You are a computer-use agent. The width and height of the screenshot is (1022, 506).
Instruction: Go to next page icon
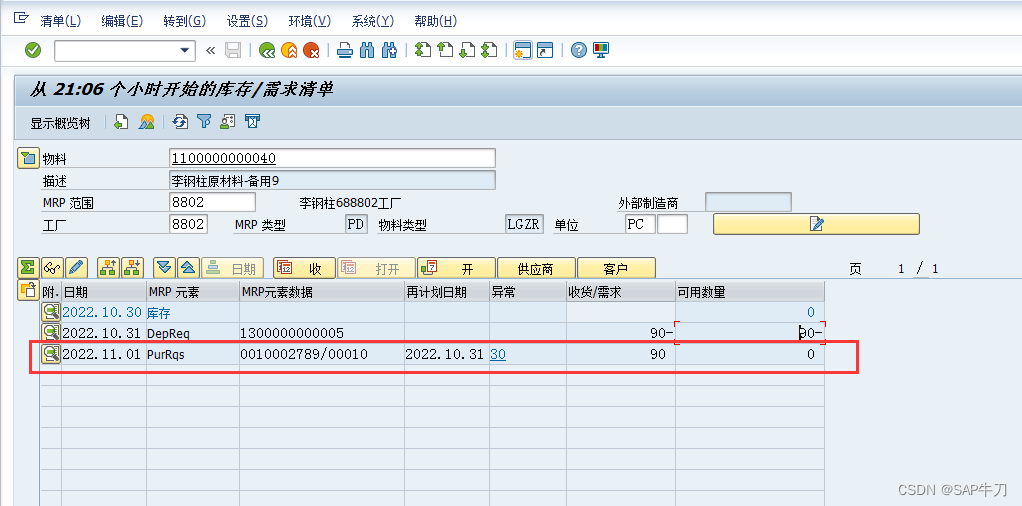coord(467,50)
